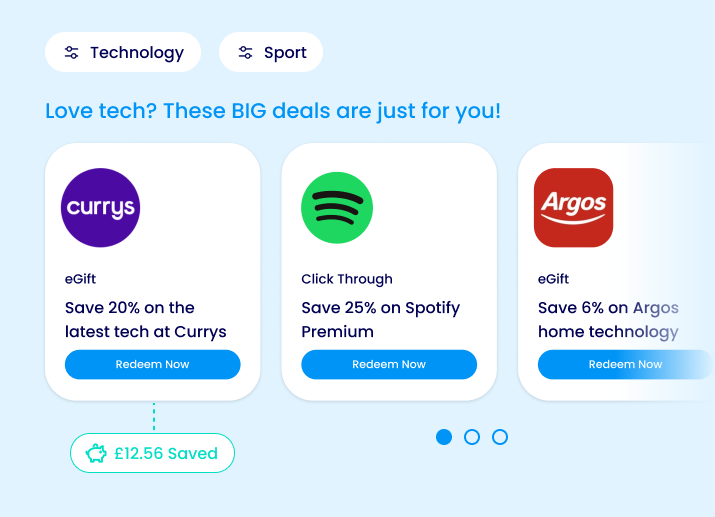
Task: Click the Sport filter sliders icon
Action: pyautogui.click(x=246, y=53)
